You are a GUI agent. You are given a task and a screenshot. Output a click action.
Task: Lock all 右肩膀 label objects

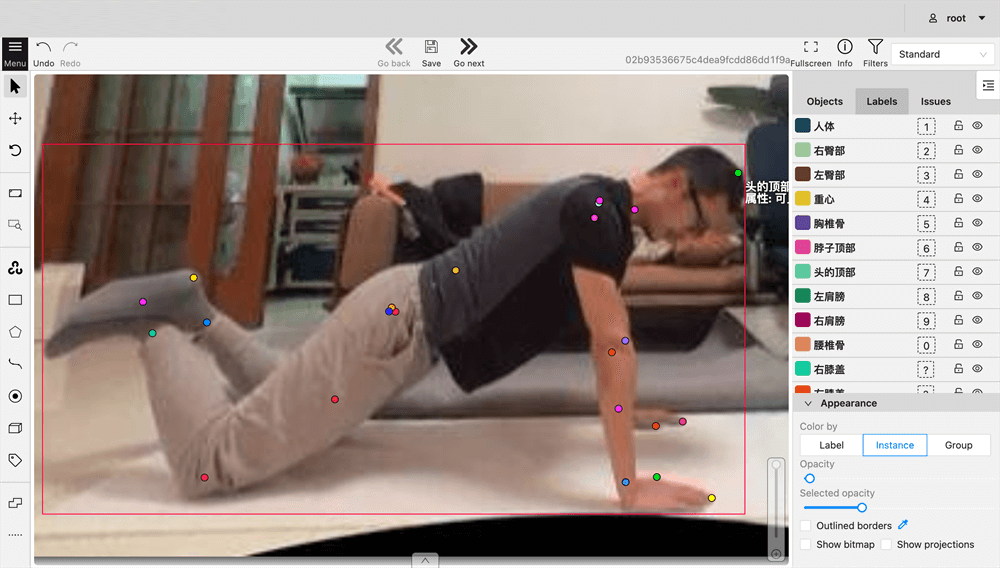[958, 320]
